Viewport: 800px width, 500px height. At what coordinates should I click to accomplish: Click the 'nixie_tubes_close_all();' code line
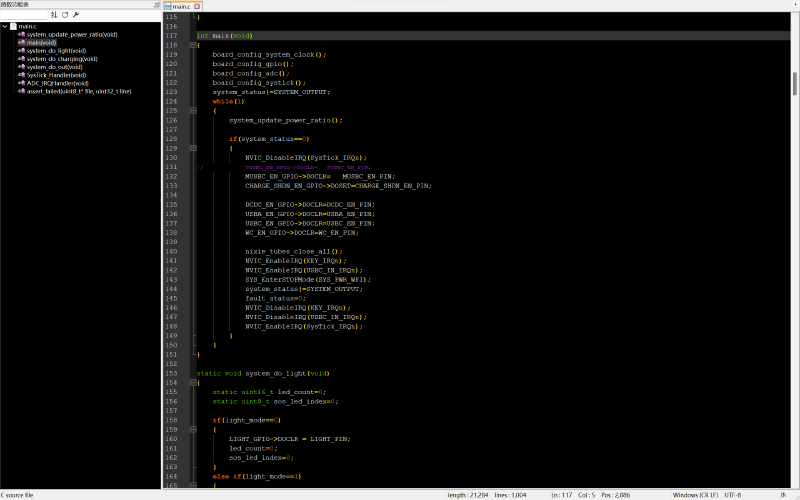coord(294,252)
